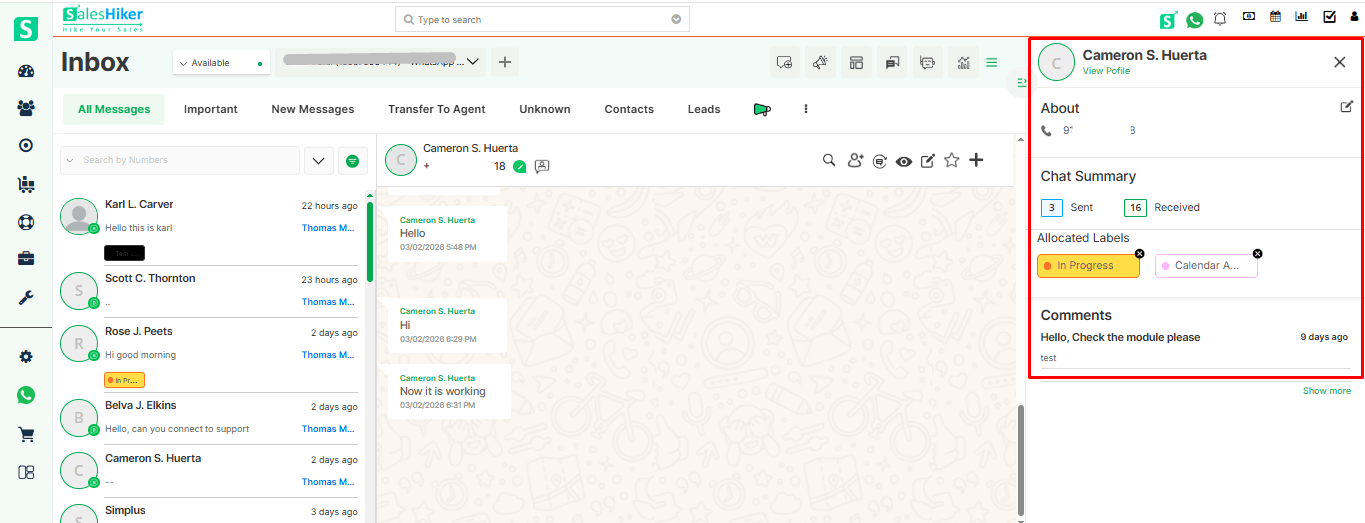Viewport: 1365px width, 523px height.
Task: Open the chat conversations toolbar icon
Action: pyautogui.click(x=891, y=62)
